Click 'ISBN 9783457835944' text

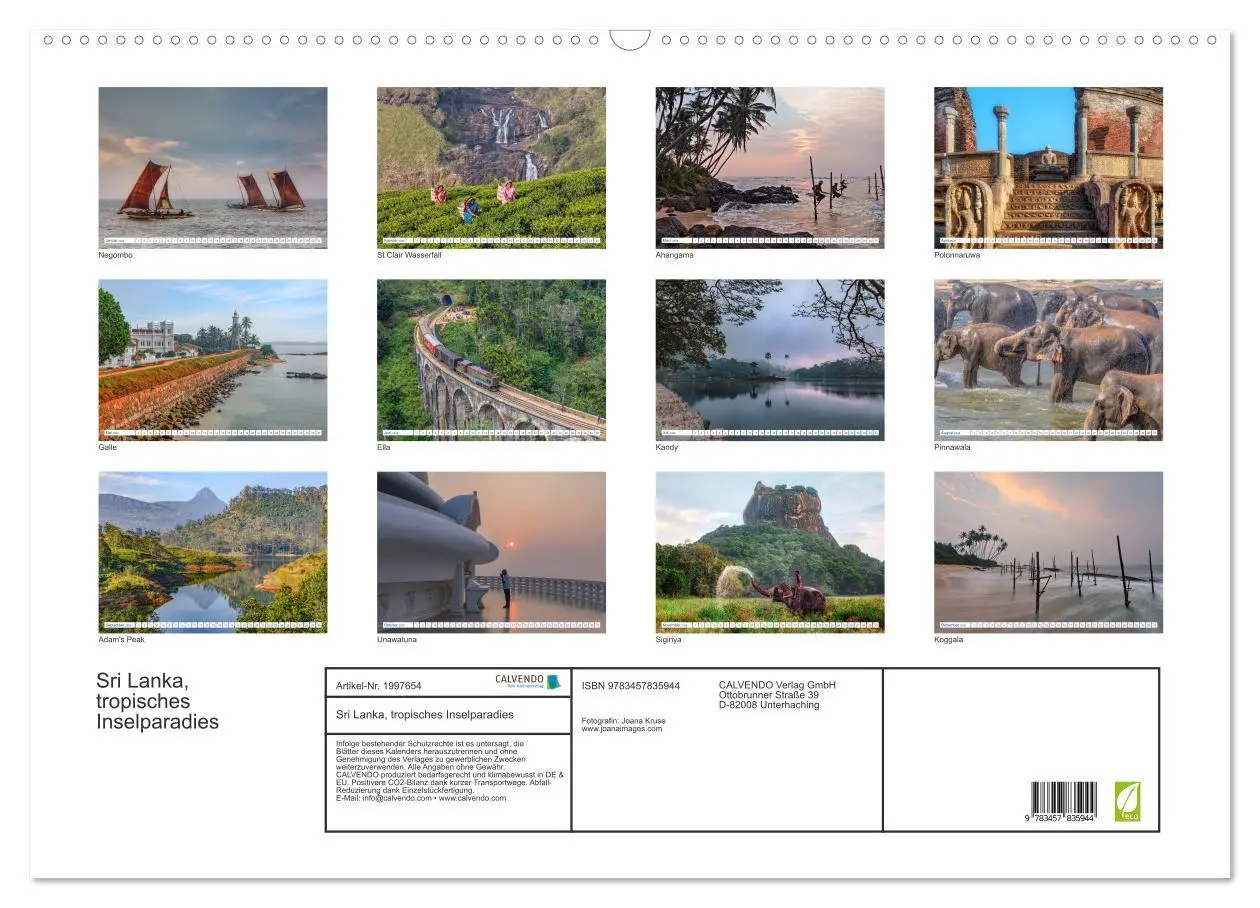click(631, 686)
